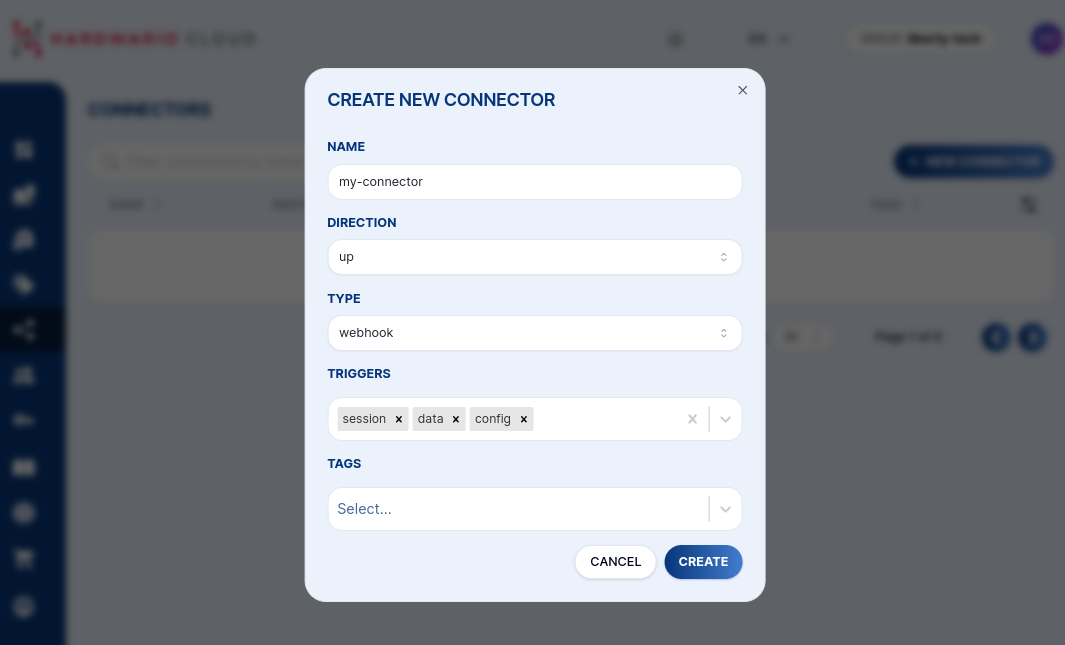Open the purple user avatar menu
Viewport: 1065px width, 645px height.
[x=1046, y=39]
